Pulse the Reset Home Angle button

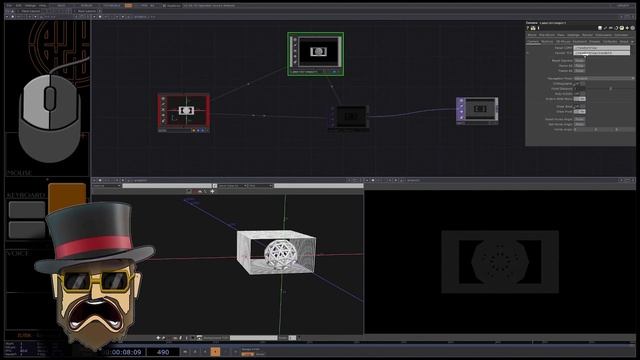580,119
